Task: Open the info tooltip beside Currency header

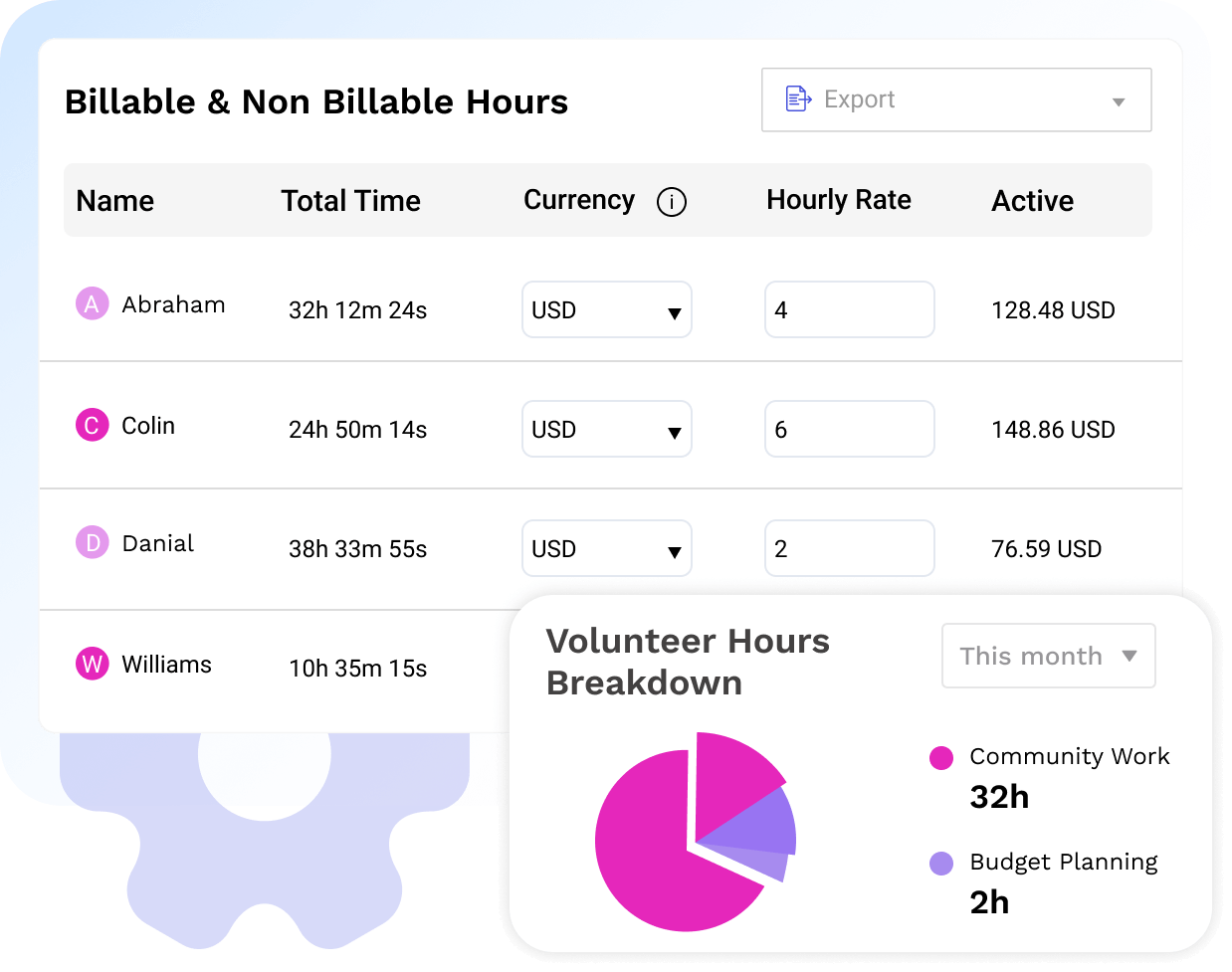Action: [x=672, y=202]
